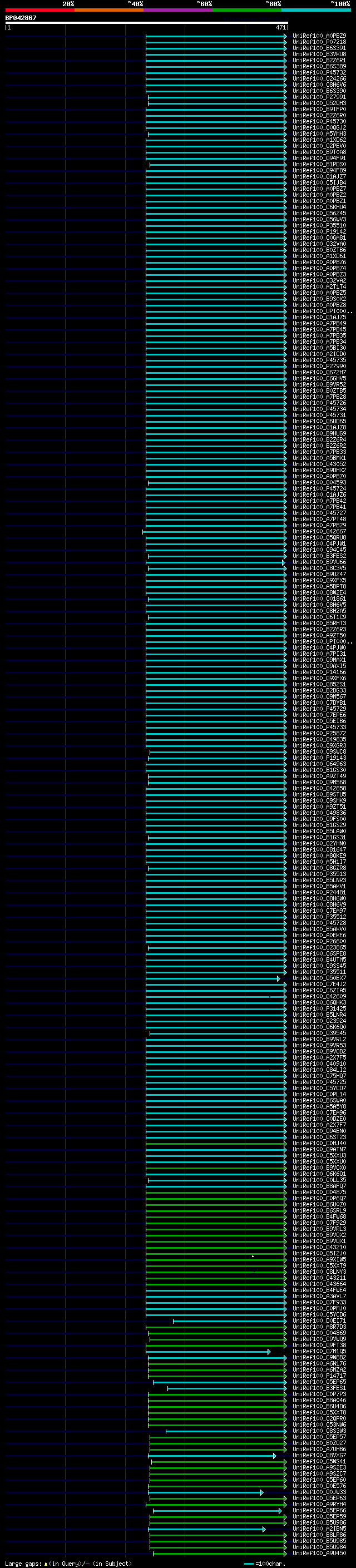This screenshot has width=356, height=1568.
Task: Click the cyan alignment bar for UniRef100_A0PBZ9
Action: 216,37
